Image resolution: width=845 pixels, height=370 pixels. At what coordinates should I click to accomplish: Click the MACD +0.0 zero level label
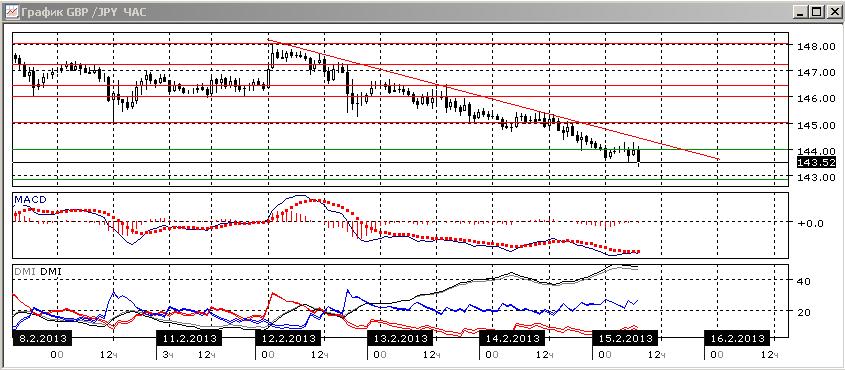[x=811, y=223]
